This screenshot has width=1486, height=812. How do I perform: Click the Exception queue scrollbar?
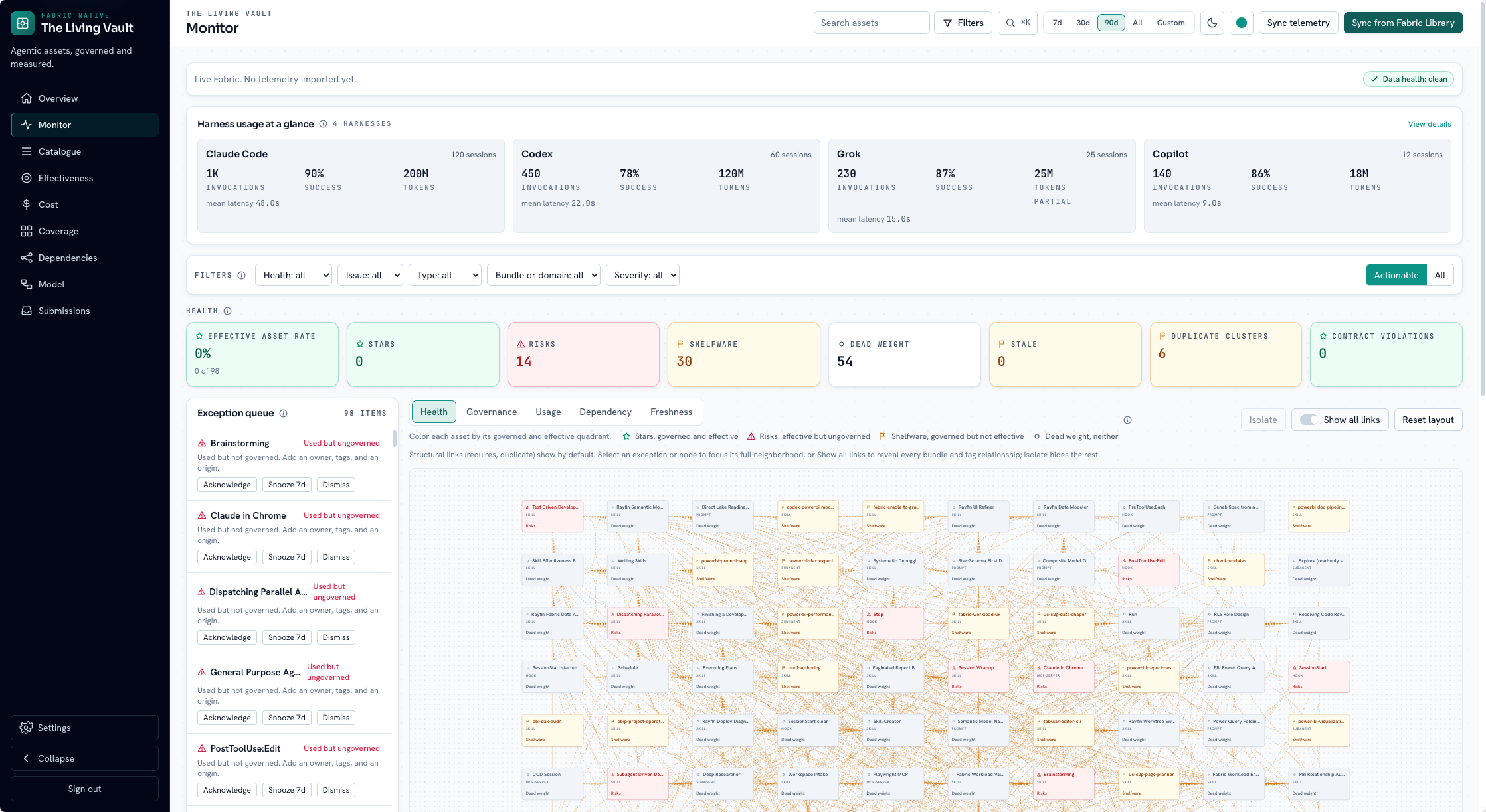(395, 439)
